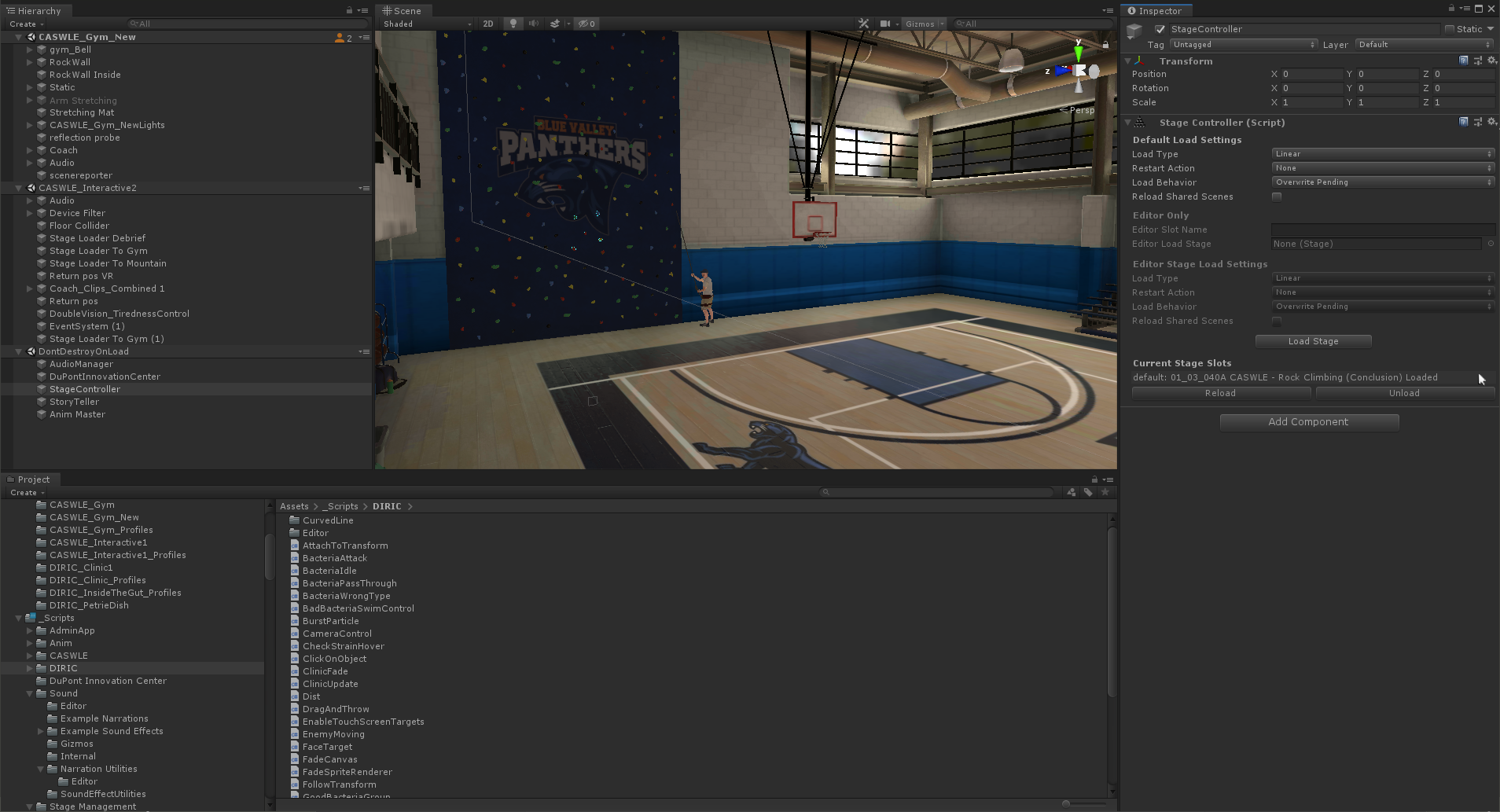Click the Position X input field
The image size is (1500, 812).
pos(1311,74)
